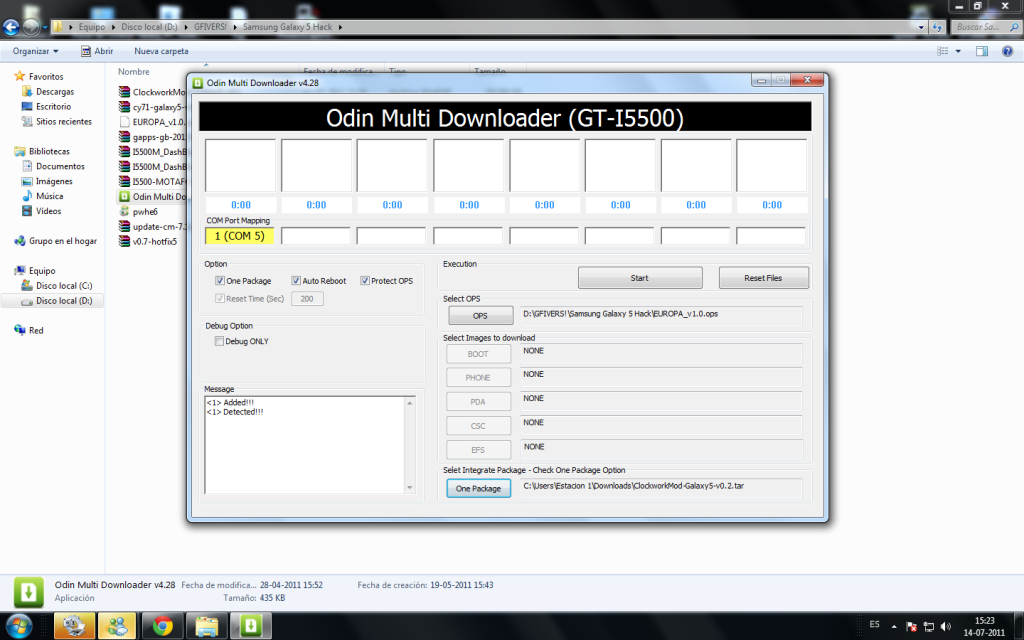Click the search magnifier icon in Explorer
Screen dimensions: 1024x640
click(x=1014, y=27)
